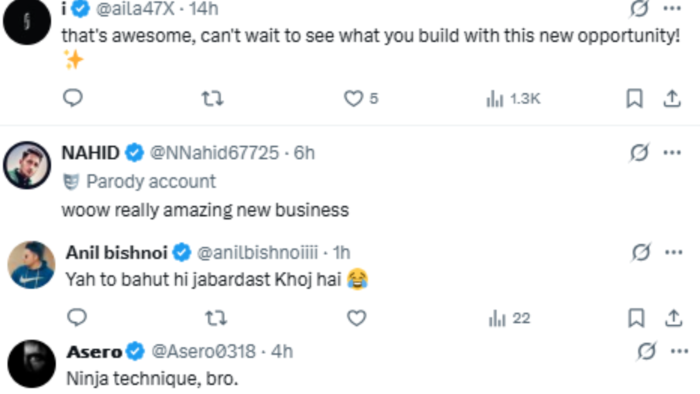Image resolution: width=700 pixels, height=394 pixels.
Task: Open the @NNahid67725 handle link
Action: (x=214, y=153)
